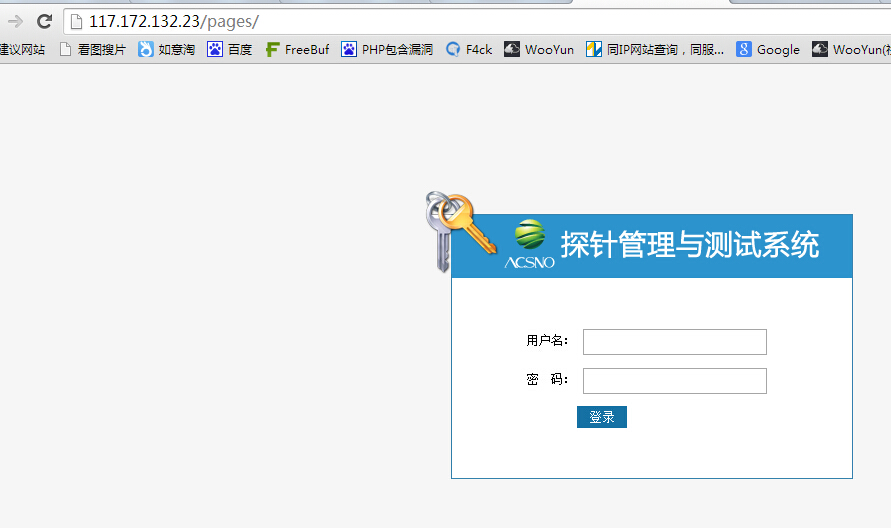The height and width of the screenshot is (528, 891).
Task: Focus the 密码 password field
Action: [x=675, y=381]
